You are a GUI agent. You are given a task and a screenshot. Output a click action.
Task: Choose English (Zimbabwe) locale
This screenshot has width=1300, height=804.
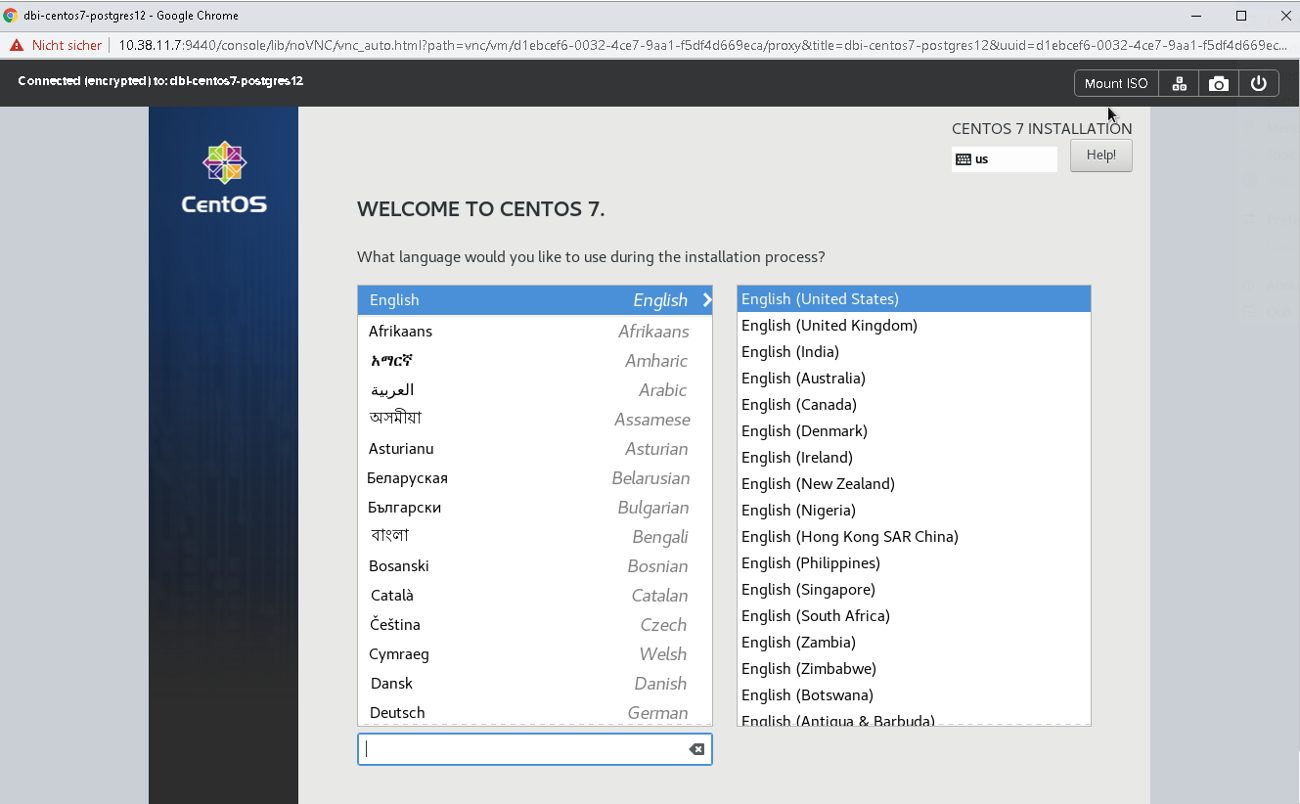point(914,669)
